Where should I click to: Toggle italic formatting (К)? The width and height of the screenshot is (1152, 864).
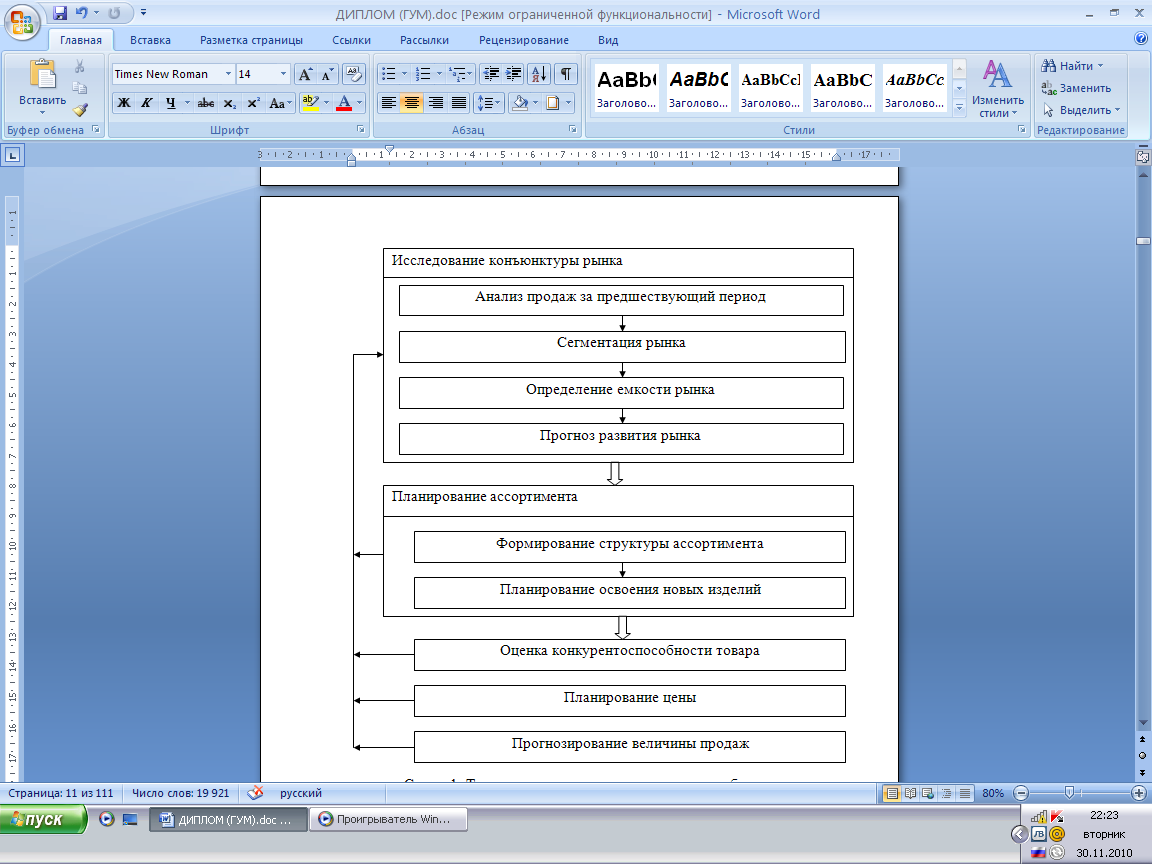[147, 104]
